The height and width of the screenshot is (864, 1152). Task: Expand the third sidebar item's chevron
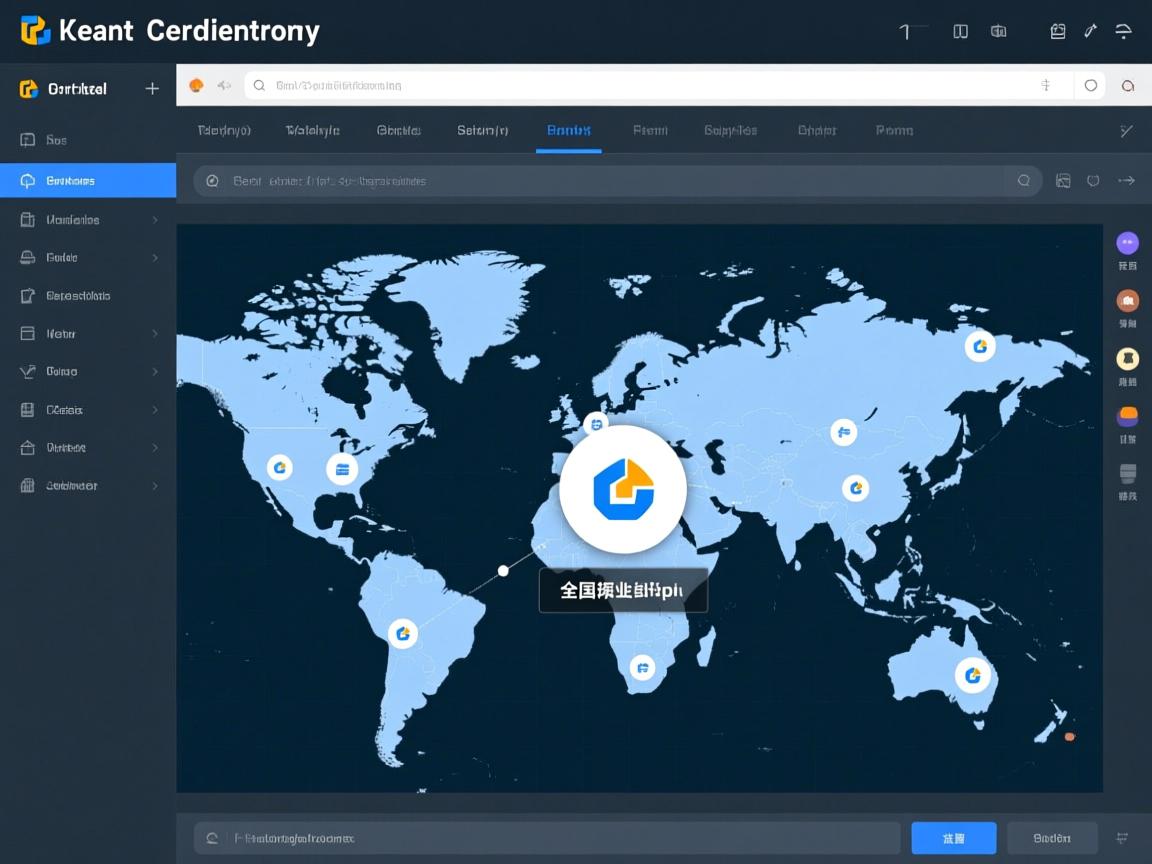coord(155,220)
